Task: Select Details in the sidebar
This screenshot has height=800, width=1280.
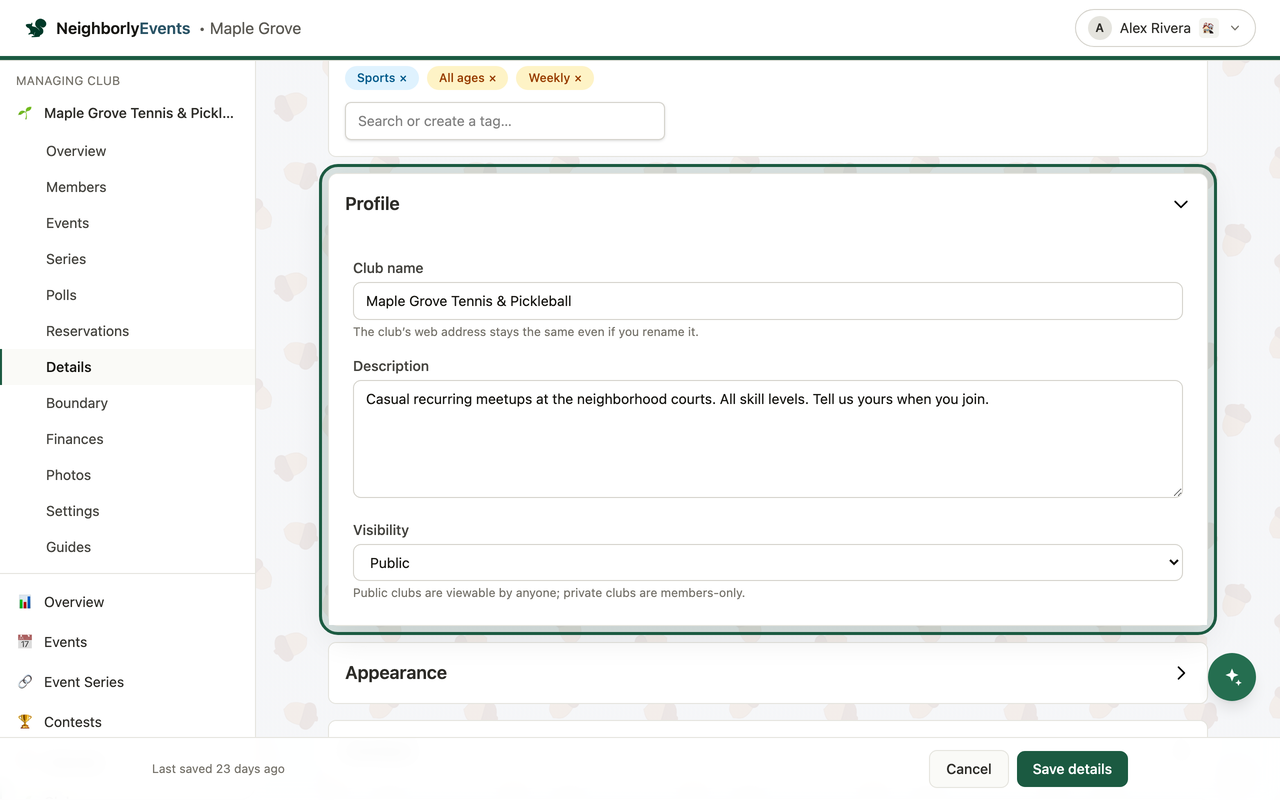Action: coord(128,367)
